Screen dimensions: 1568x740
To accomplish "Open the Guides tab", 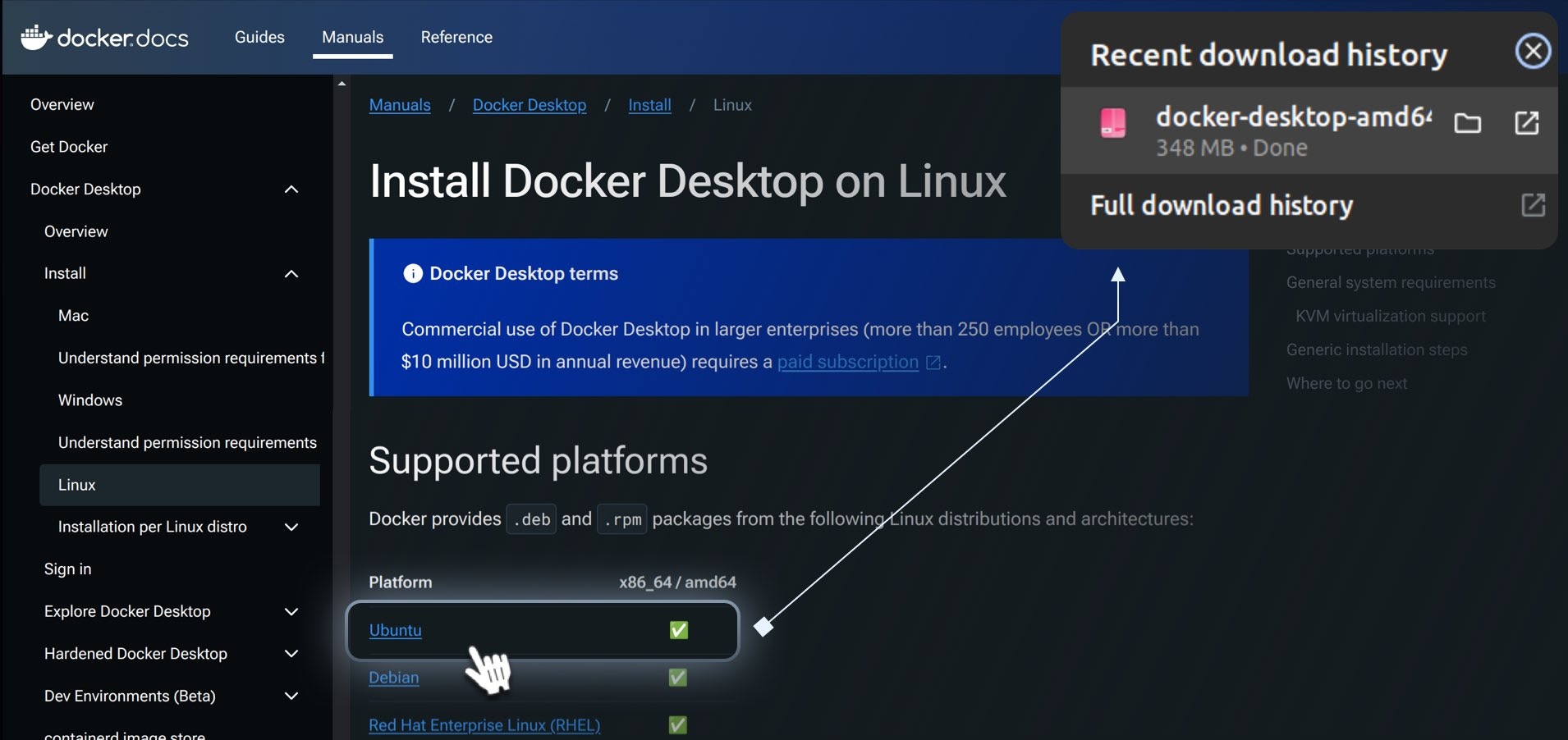I will point(259,37).
